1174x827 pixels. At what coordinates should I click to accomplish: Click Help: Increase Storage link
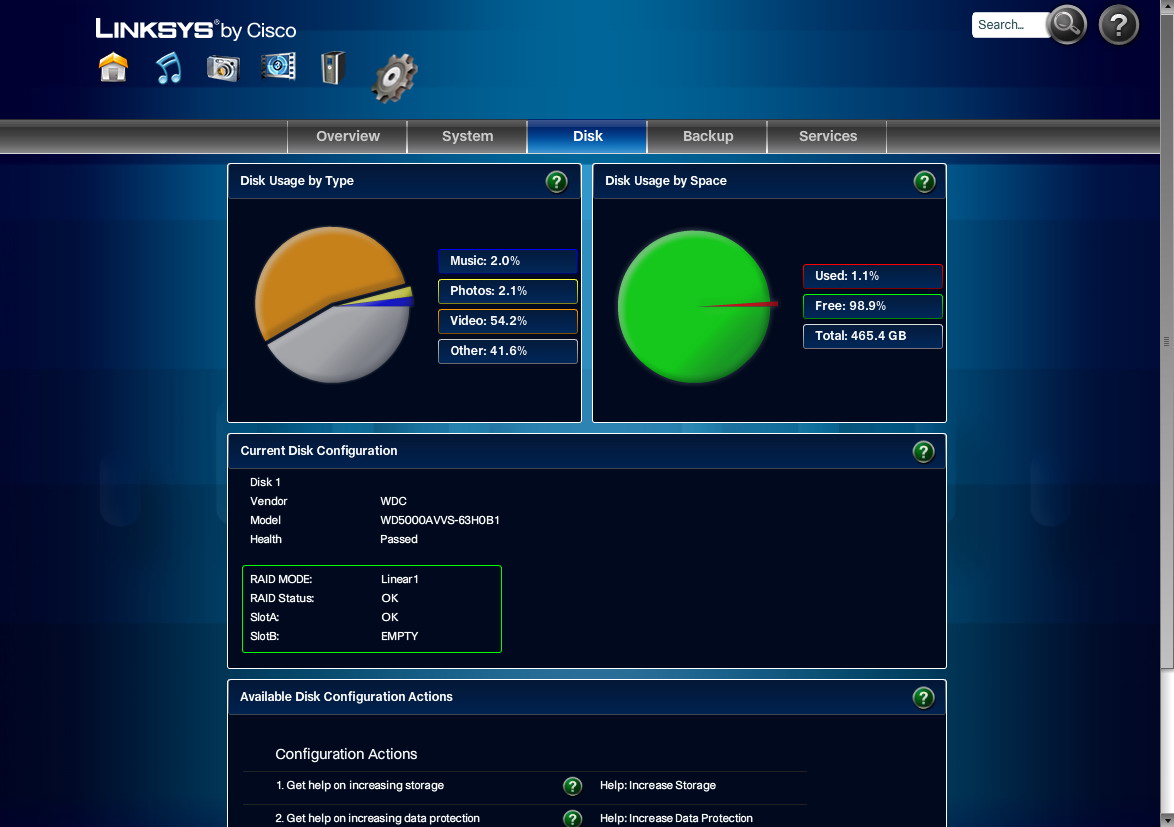[x=657, y=785]
